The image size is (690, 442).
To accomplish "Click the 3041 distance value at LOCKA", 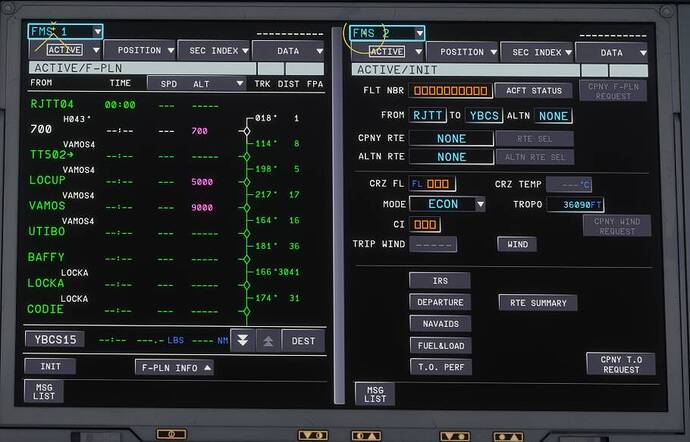I will 289,272.
